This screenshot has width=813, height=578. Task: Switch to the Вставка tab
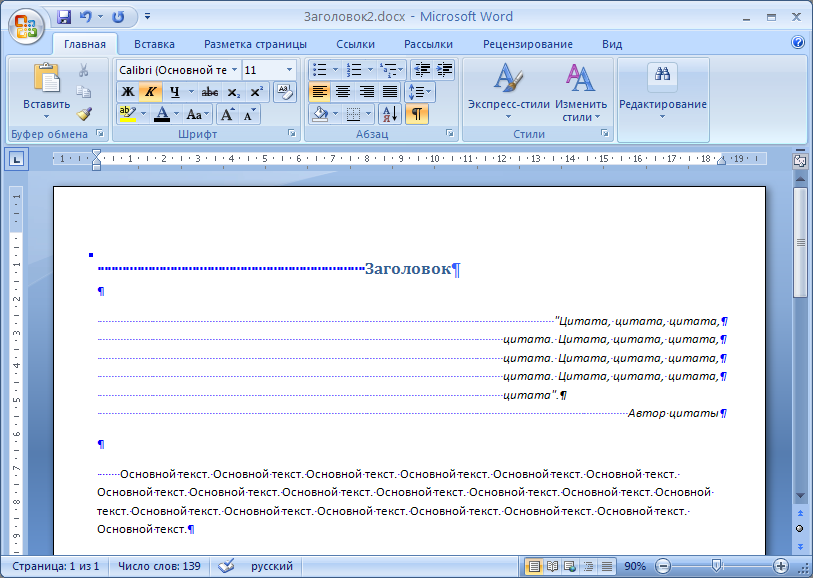pos(154,44)
